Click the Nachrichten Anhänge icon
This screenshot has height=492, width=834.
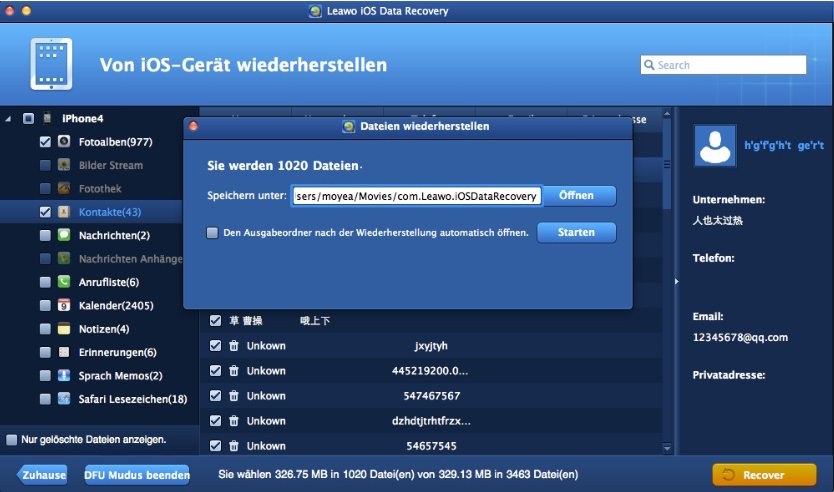pos(64,258)
